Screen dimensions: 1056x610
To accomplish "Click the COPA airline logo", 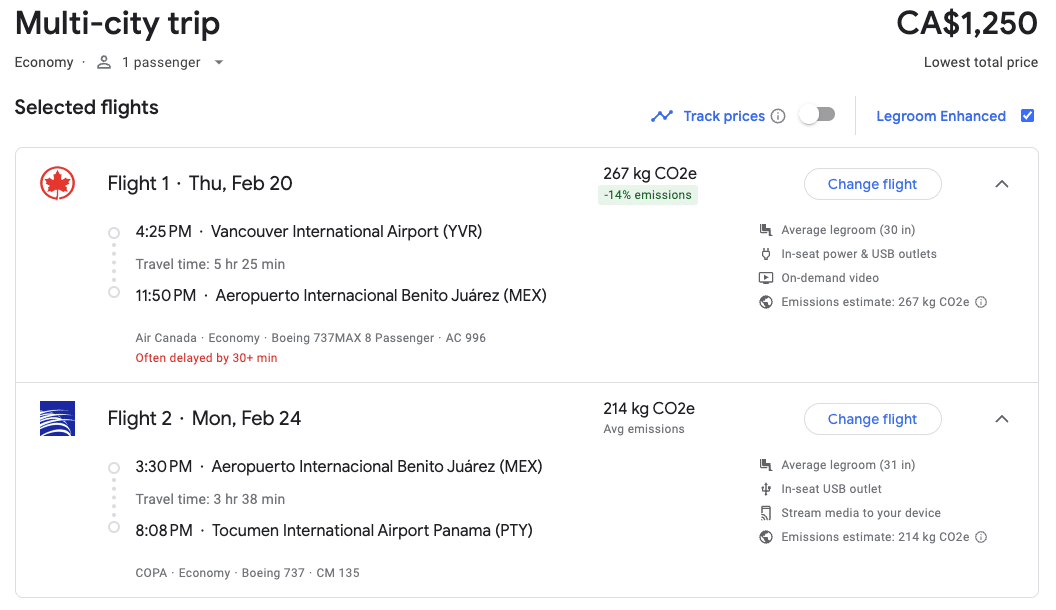I will tap(57, 418).
